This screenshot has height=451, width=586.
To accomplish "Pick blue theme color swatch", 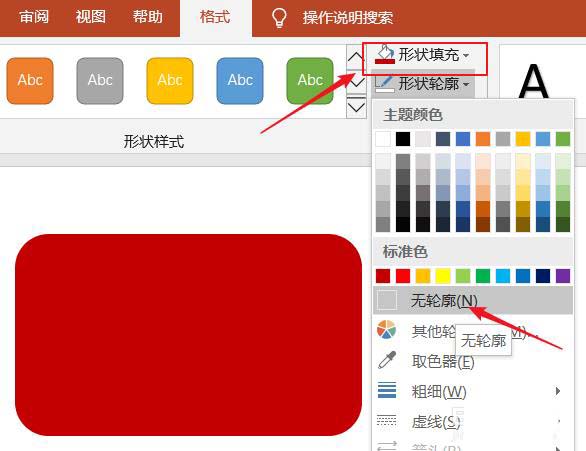I will pos(463,139).
